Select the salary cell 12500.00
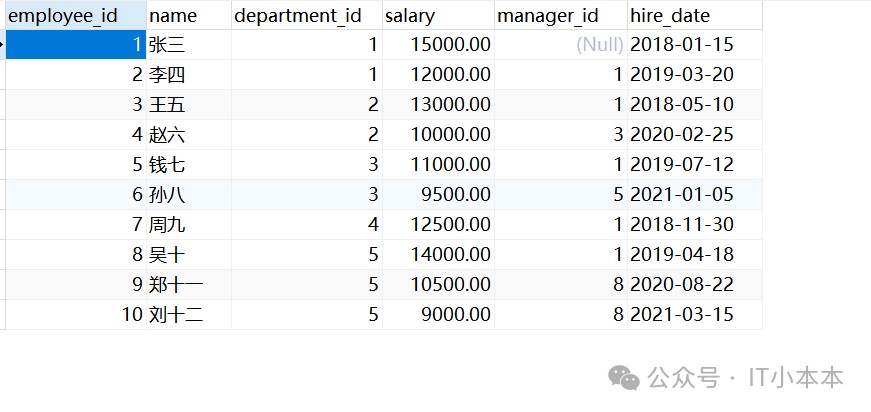Viewport: 871px width, 412px height. [438, 225]
